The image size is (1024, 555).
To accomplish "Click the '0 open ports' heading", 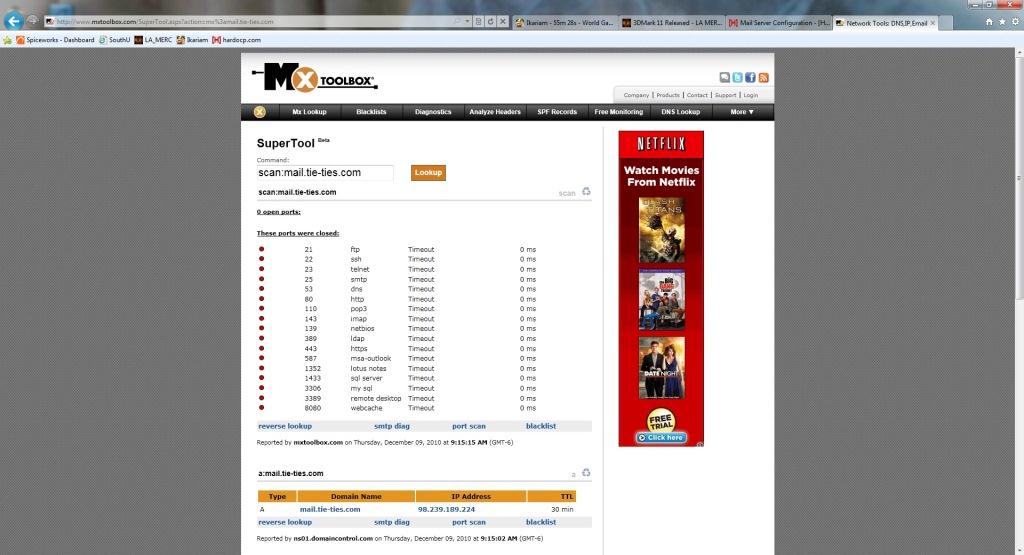I will point(278,212).
